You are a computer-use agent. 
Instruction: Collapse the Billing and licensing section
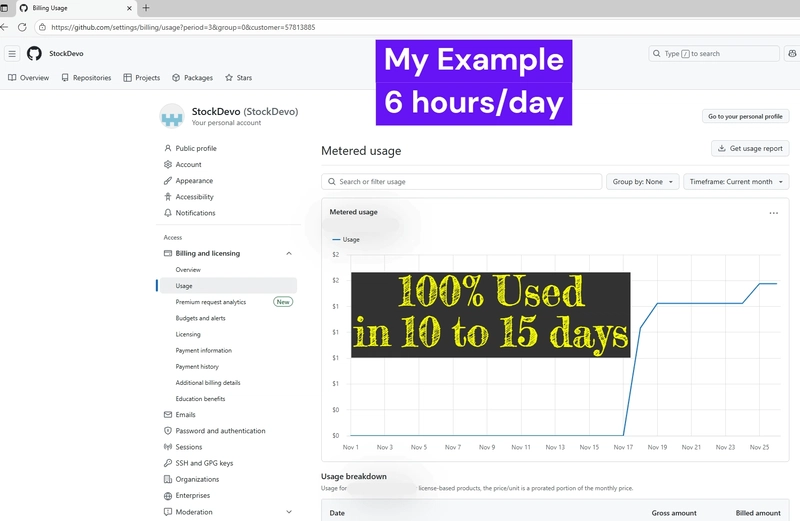(x=289, y=254)
